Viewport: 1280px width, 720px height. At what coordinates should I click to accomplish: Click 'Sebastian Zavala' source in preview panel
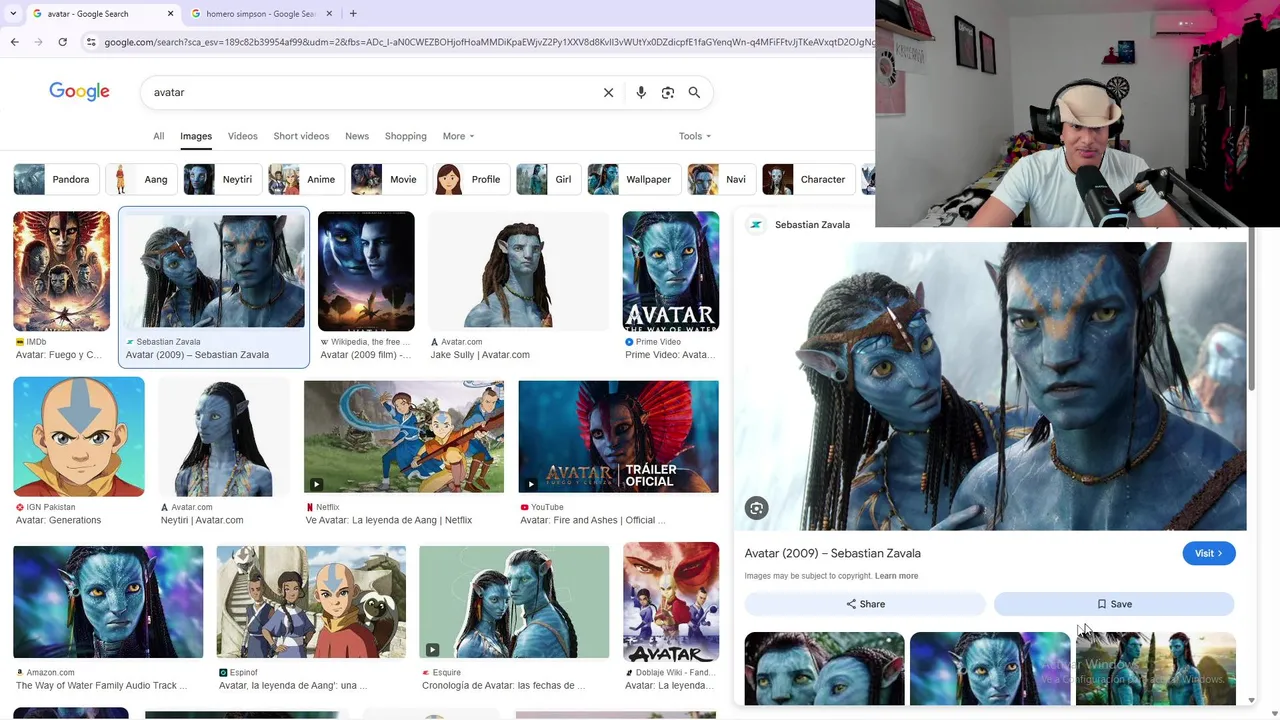click(812, 225)
